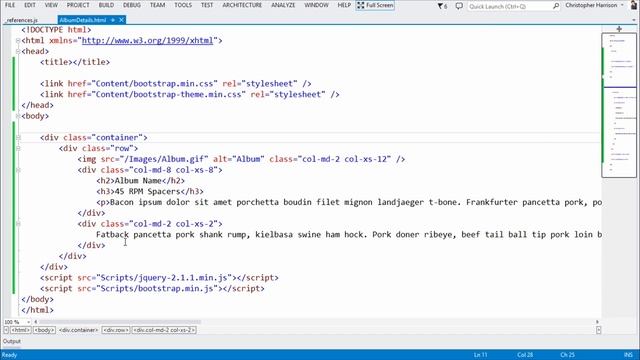640x360 pixels.
Task: Click the Album Name h2 line
Action: 140,180
